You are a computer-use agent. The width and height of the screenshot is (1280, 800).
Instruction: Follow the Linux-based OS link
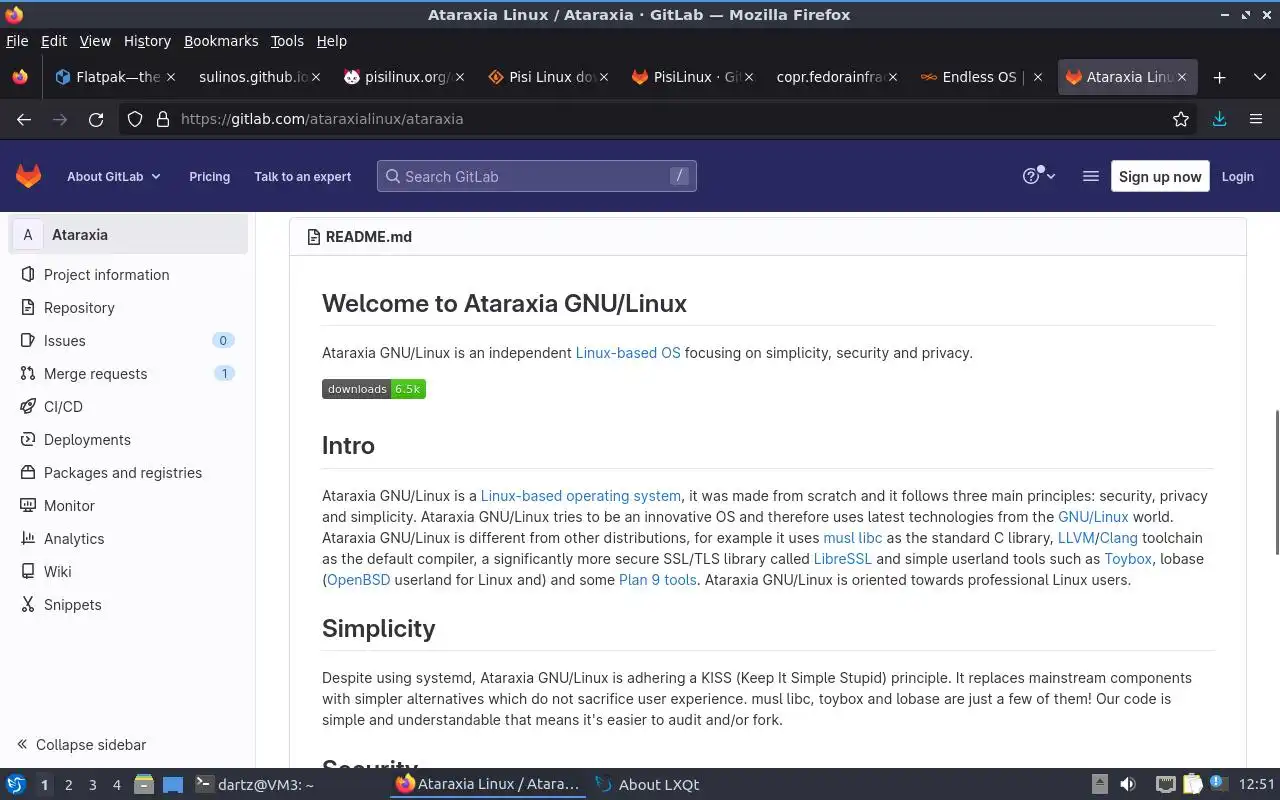tap(627, 353)
